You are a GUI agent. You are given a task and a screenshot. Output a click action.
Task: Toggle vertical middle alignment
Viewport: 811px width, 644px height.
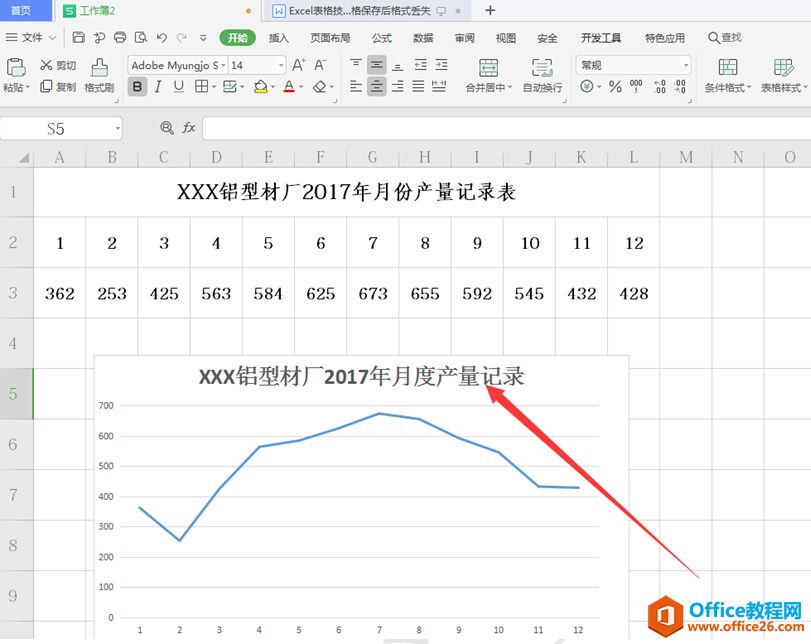pyautogui.click(x=377, y=65)
